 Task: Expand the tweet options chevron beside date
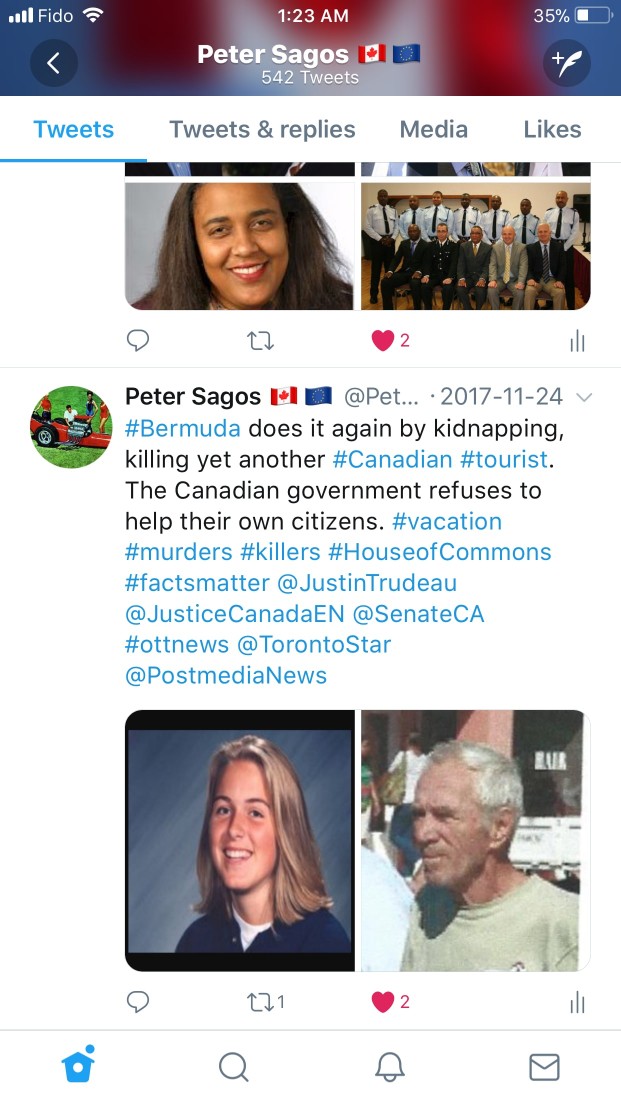[x=584, y=397]
